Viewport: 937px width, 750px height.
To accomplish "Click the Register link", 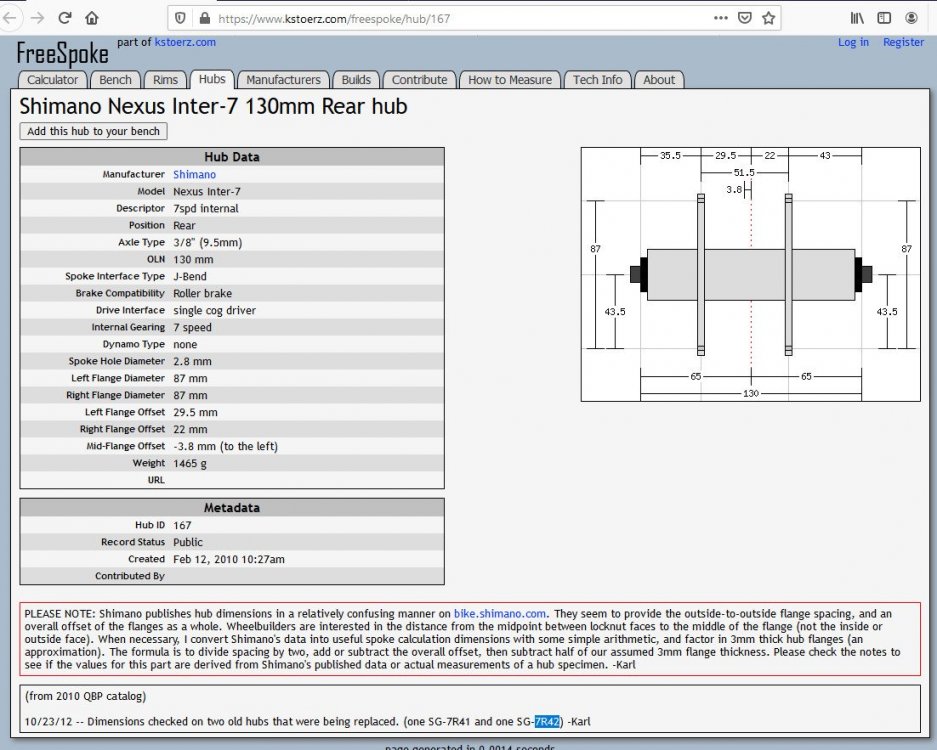I will tap(904, 42).
